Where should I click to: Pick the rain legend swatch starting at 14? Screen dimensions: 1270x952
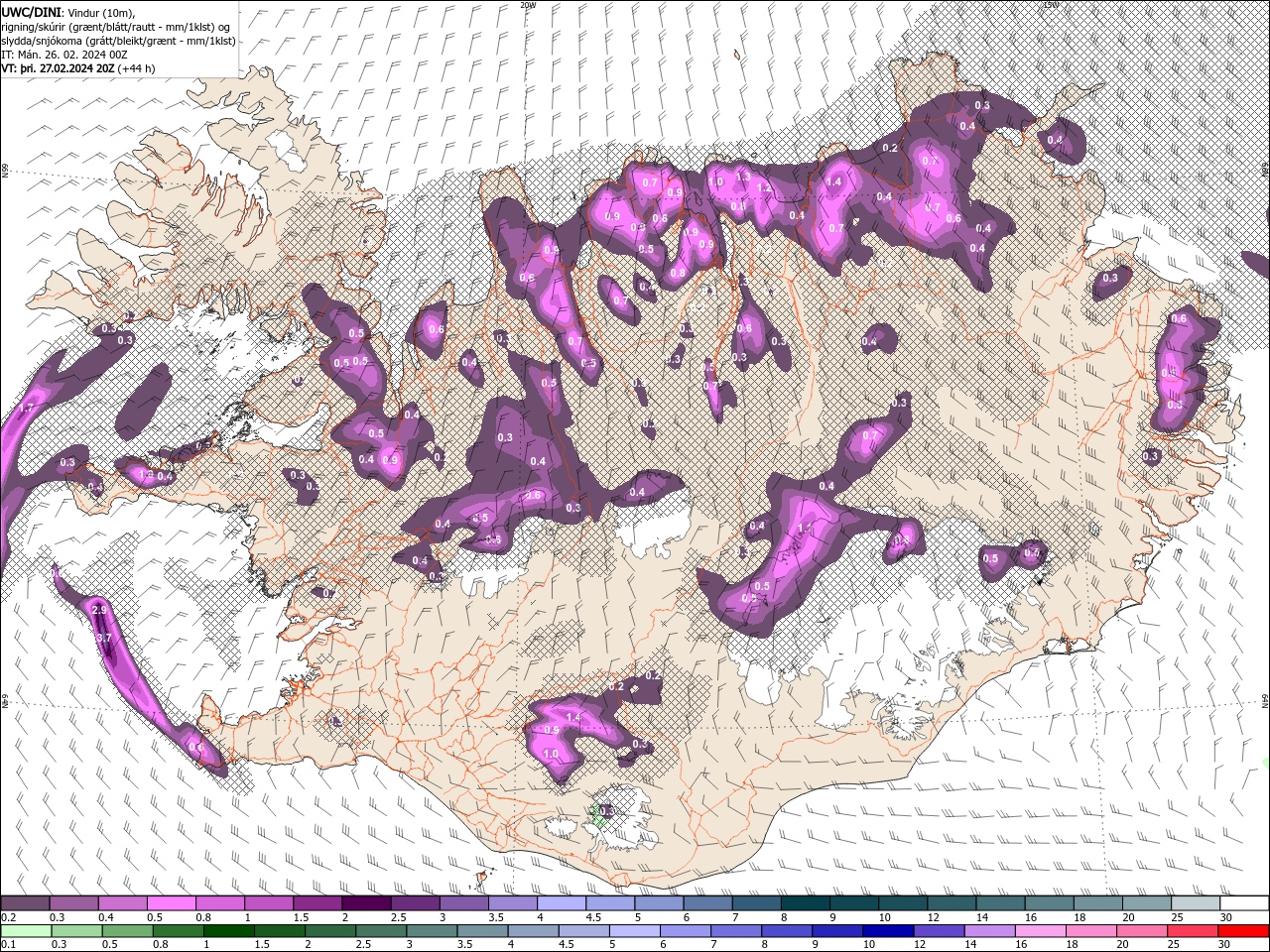991,931
